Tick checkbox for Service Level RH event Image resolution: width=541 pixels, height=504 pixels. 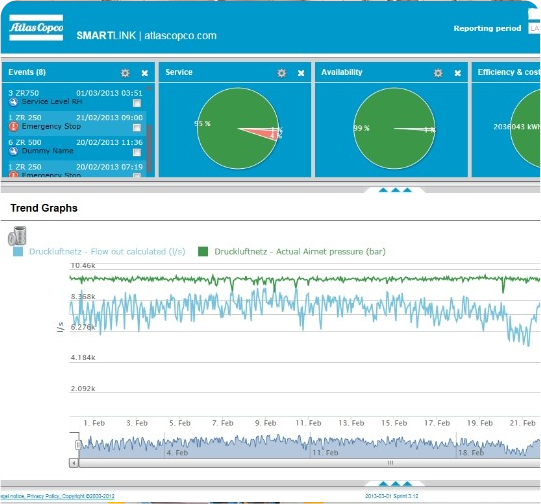point(137,103)
